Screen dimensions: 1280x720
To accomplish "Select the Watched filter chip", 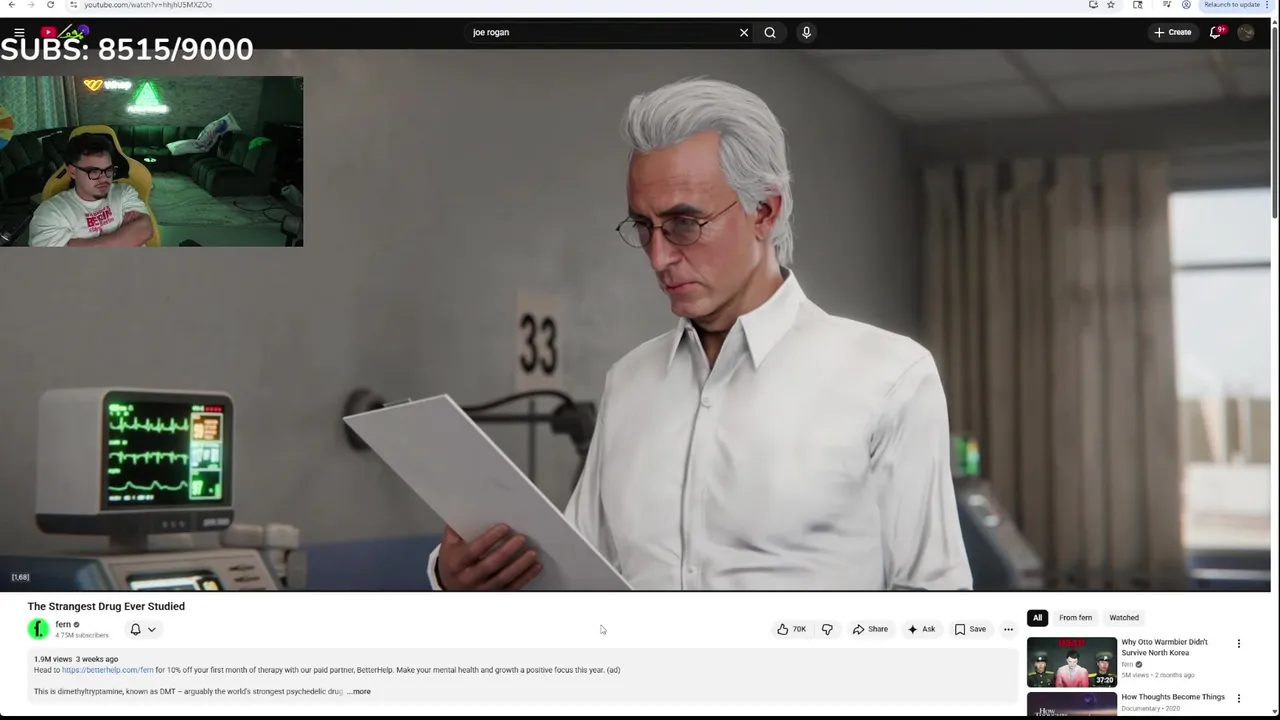I will [x=1124, y=618].
